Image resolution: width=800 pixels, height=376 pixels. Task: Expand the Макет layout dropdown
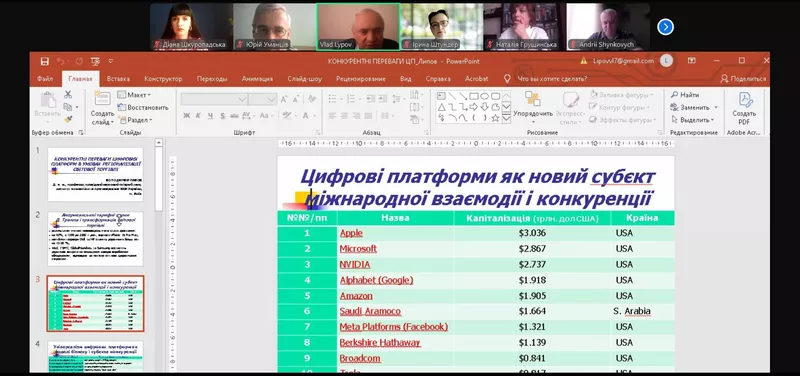click(x=135, y=95)
